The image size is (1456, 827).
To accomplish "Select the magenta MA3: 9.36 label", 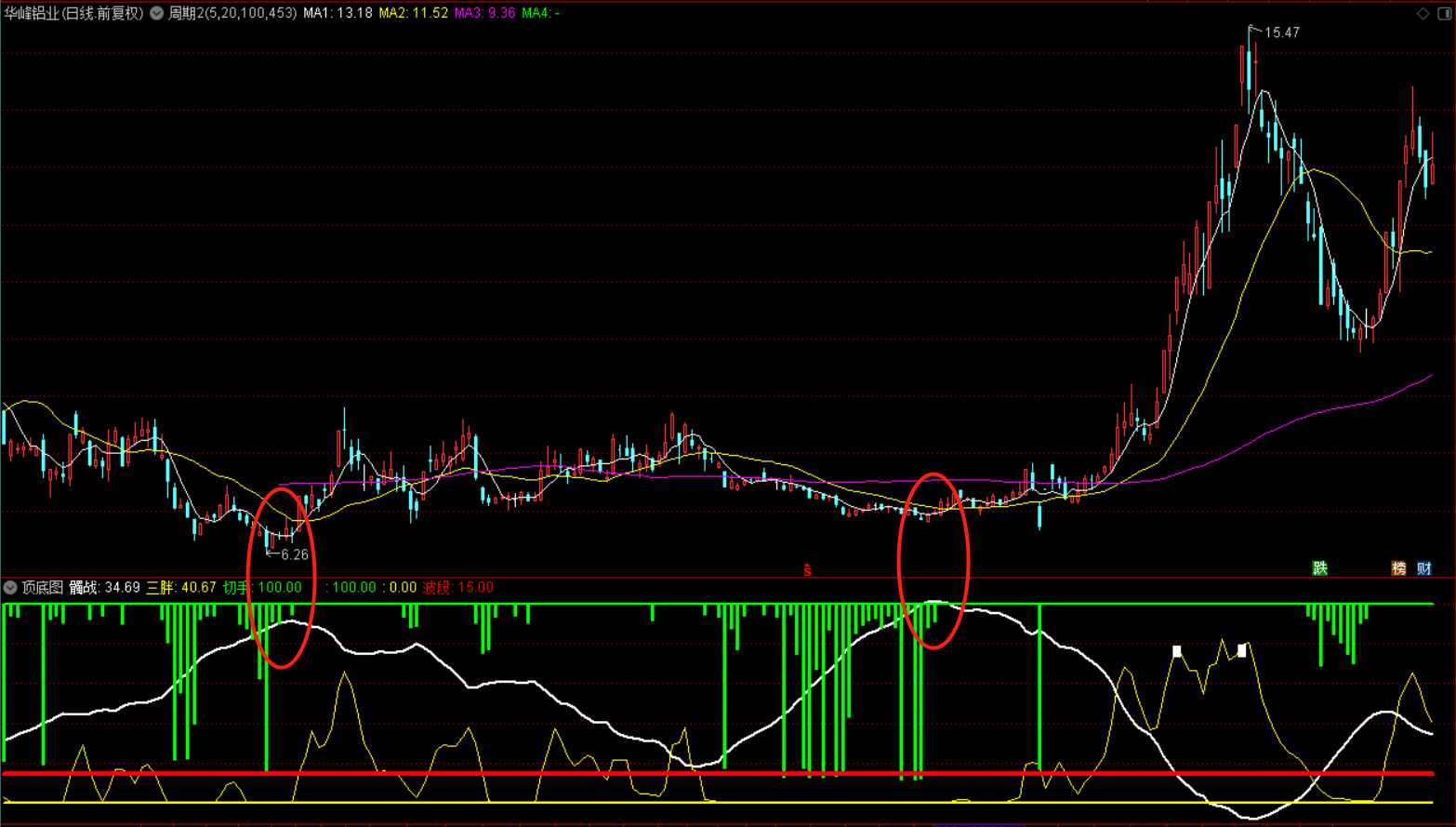I will pos(484,13).
